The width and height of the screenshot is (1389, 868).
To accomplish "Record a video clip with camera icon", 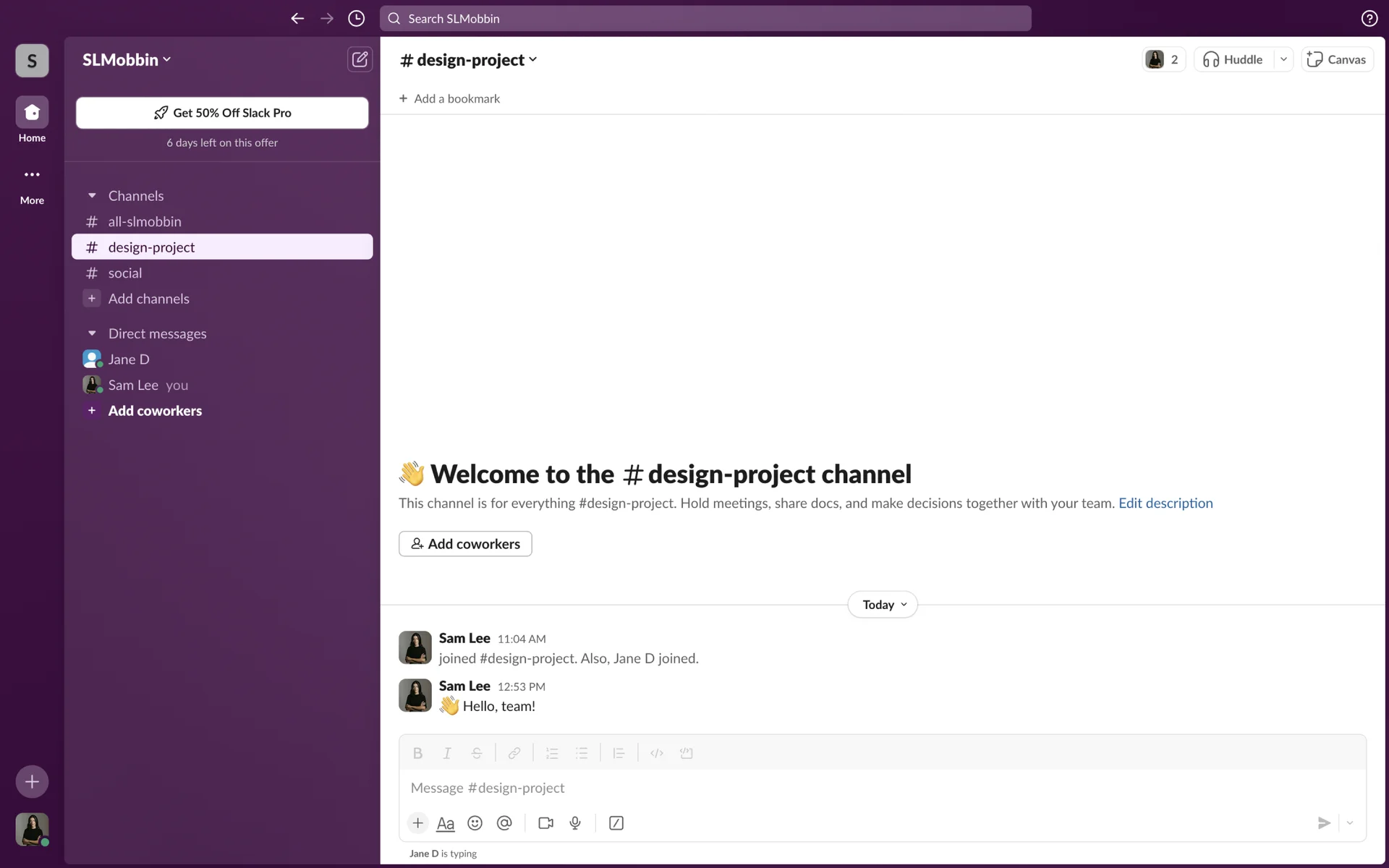I will pyautogui.click(x=546, y=823).
